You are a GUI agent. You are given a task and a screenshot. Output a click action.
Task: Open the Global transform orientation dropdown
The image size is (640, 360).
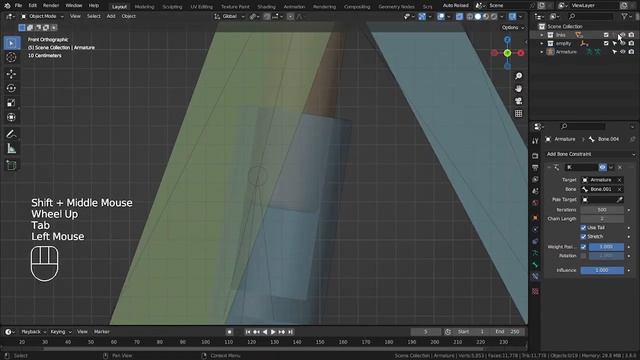(229, 16)
